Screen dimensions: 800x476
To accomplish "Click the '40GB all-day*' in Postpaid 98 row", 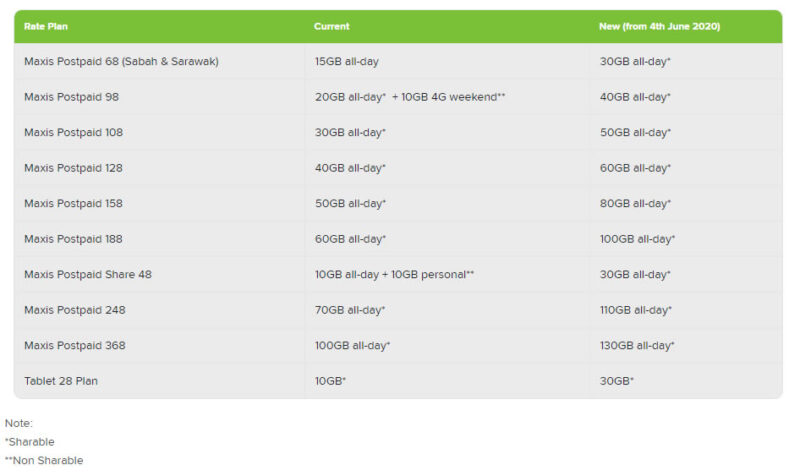I will 635,97.
